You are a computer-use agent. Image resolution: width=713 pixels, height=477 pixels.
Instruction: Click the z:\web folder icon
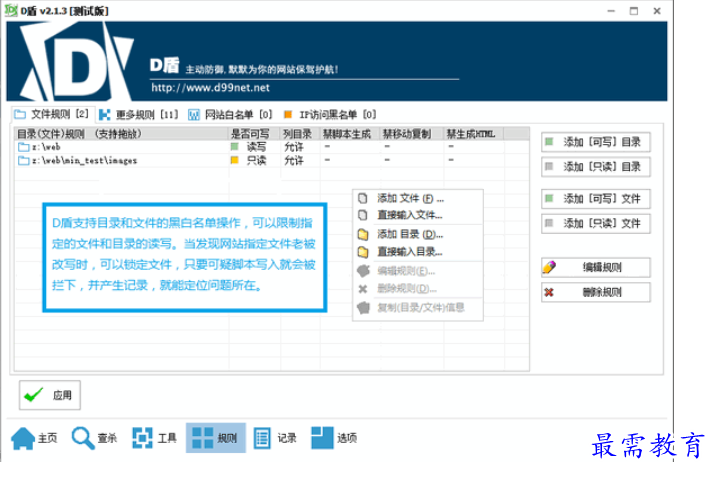24,147
